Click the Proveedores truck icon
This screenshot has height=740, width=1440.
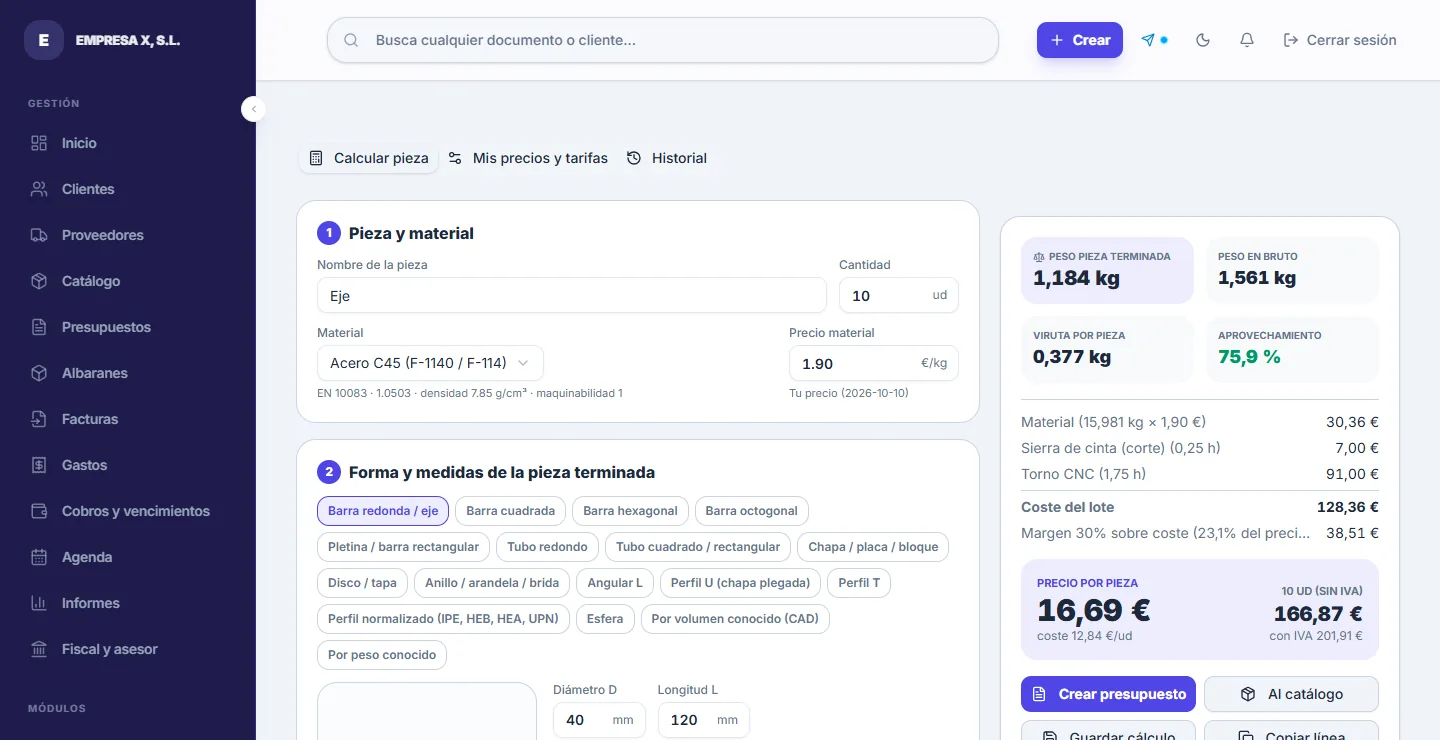pyautogui.click(x=39, y=235)
